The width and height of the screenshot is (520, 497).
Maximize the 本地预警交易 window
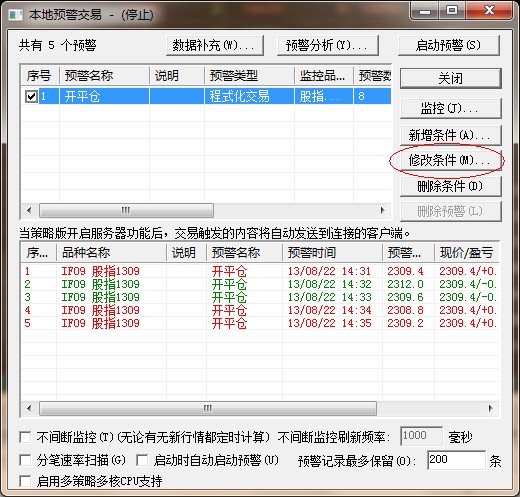[452, 11]
